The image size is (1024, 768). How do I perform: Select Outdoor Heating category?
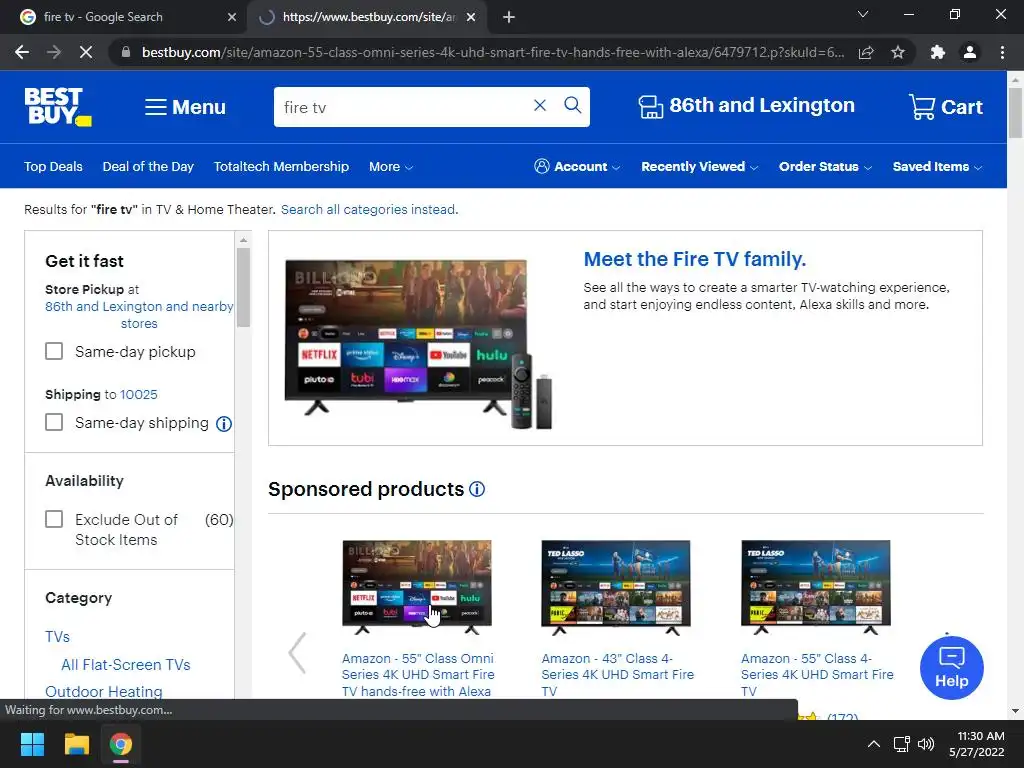pos(104,692)
